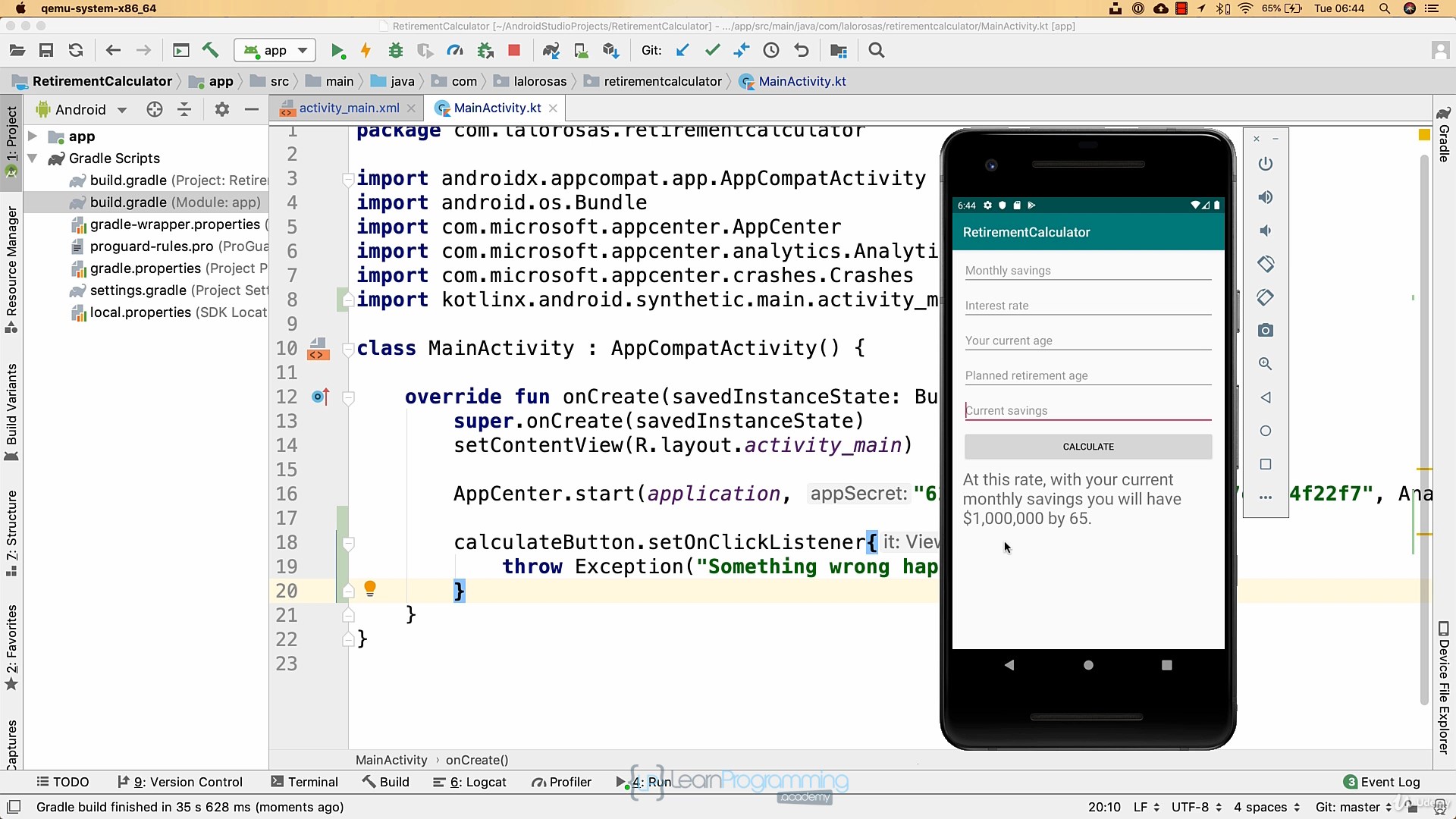Open 9: Version Control tool window
This screenshot has width=1456, height=819.
click(x=180, y=782)
